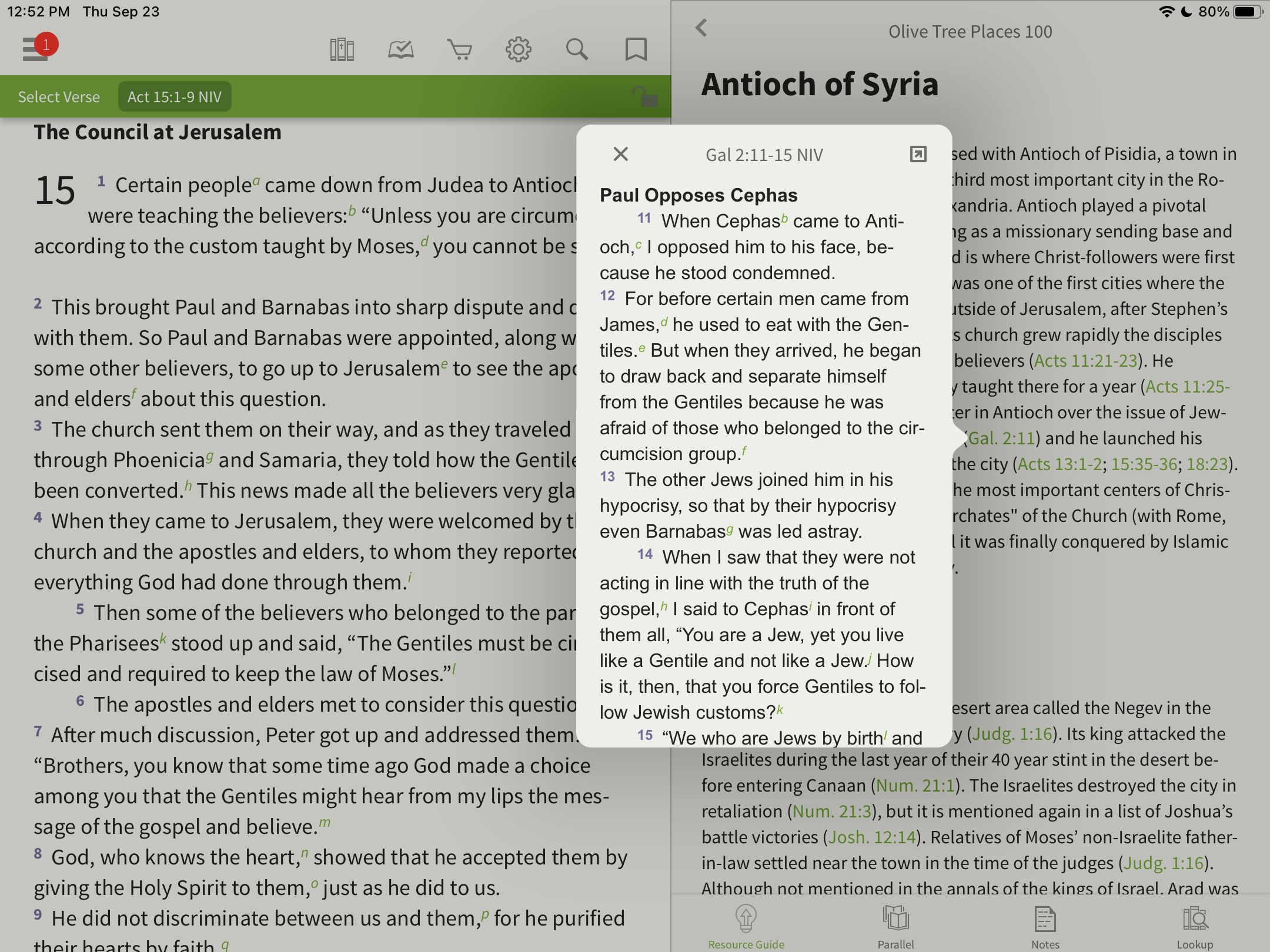
Task: Open the bookmark ribbon icon
Action: 636,50
